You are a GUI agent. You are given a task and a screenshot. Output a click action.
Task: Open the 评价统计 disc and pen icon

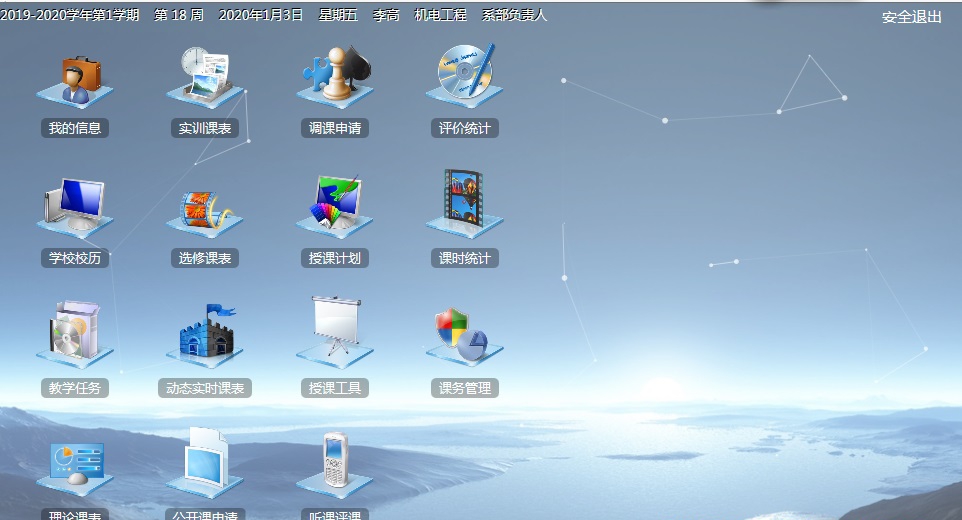(x=464, y=75)
